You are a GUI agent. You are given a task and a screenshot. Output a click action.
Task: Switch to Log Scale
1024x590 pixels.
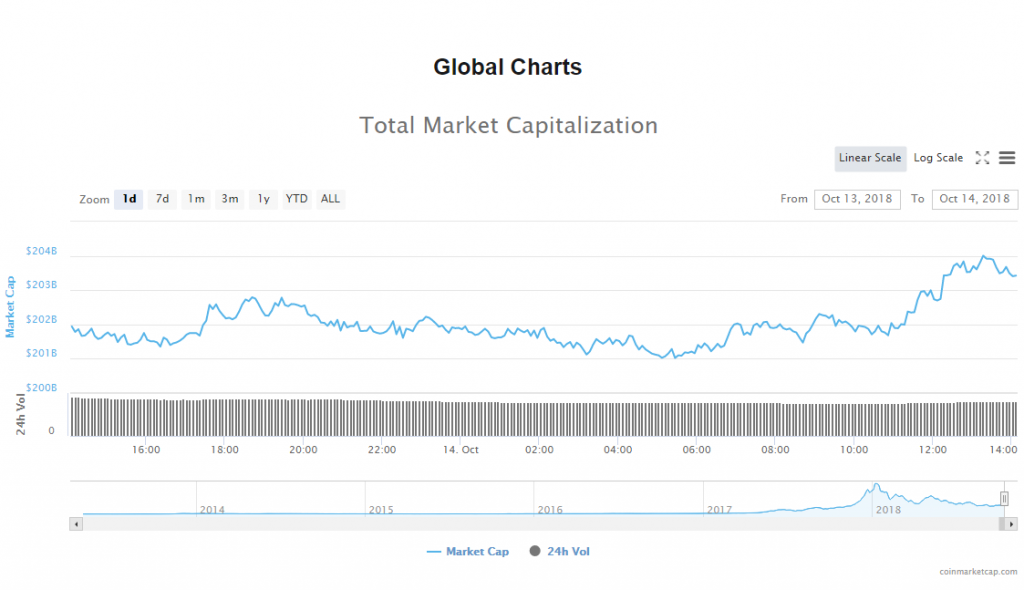click(938, 158)
